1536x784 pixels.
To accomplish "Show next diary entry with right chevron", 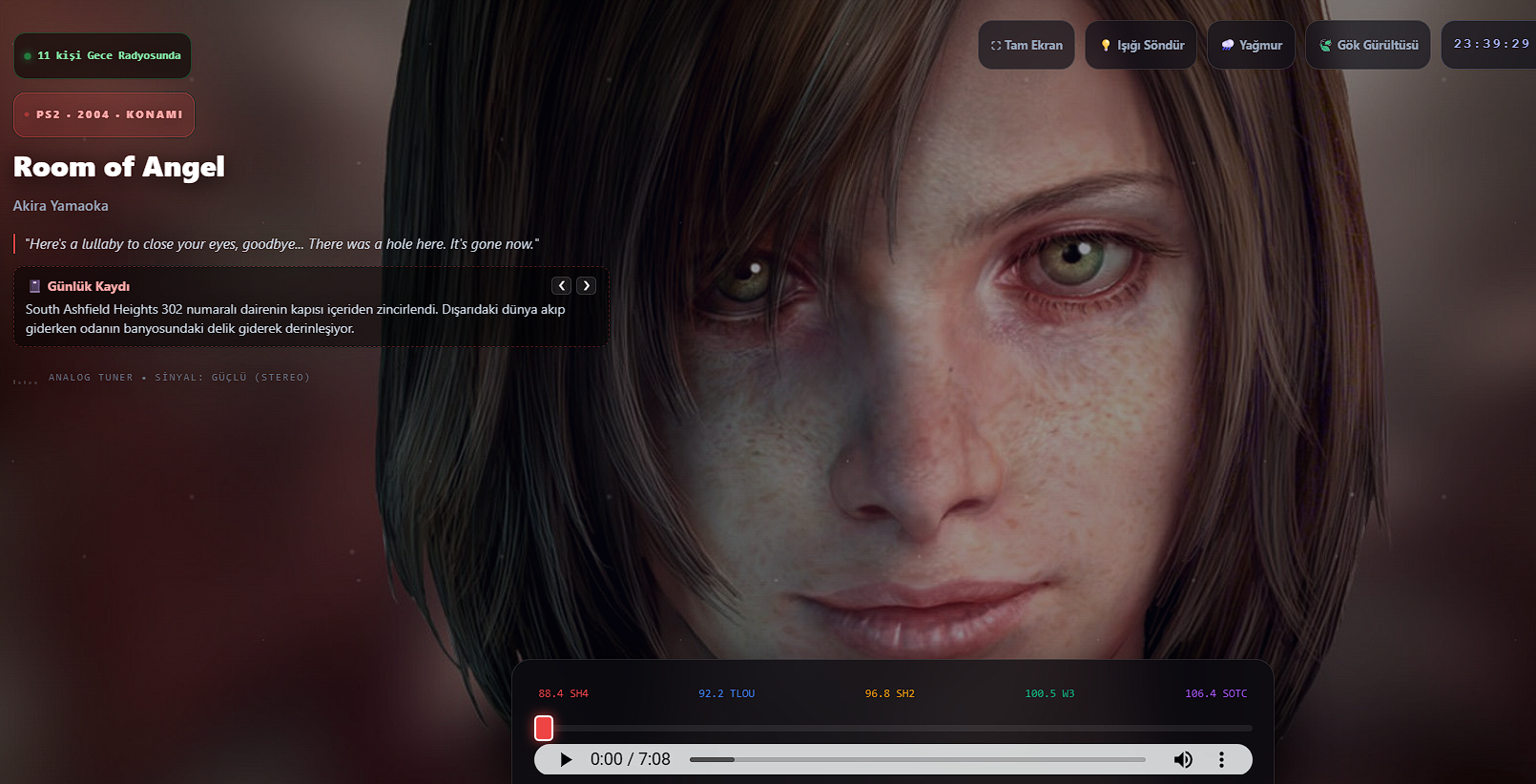I will click(586, 285).
